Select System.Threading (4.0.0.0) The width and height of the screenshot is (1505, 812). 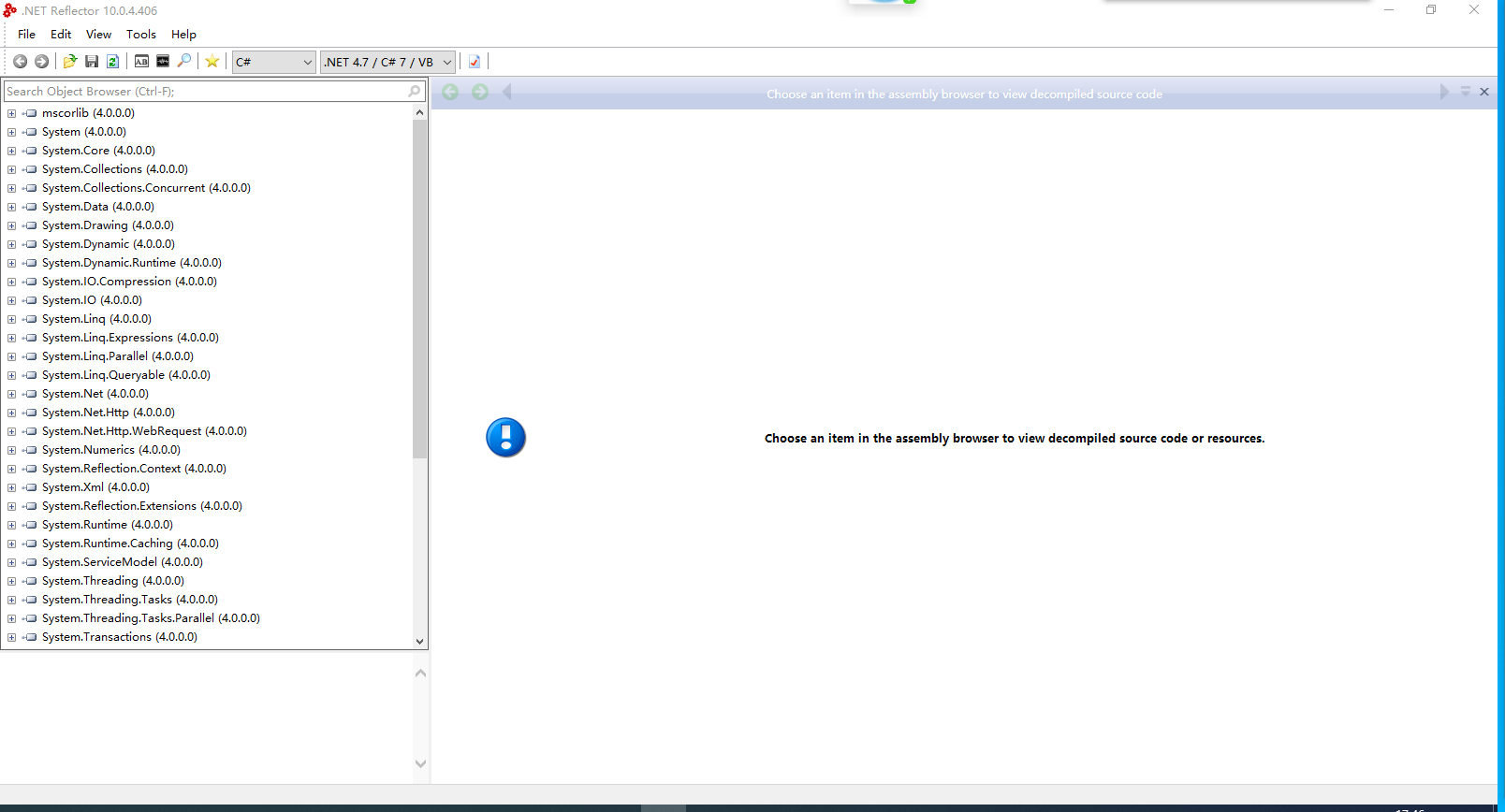pos(113,581)
